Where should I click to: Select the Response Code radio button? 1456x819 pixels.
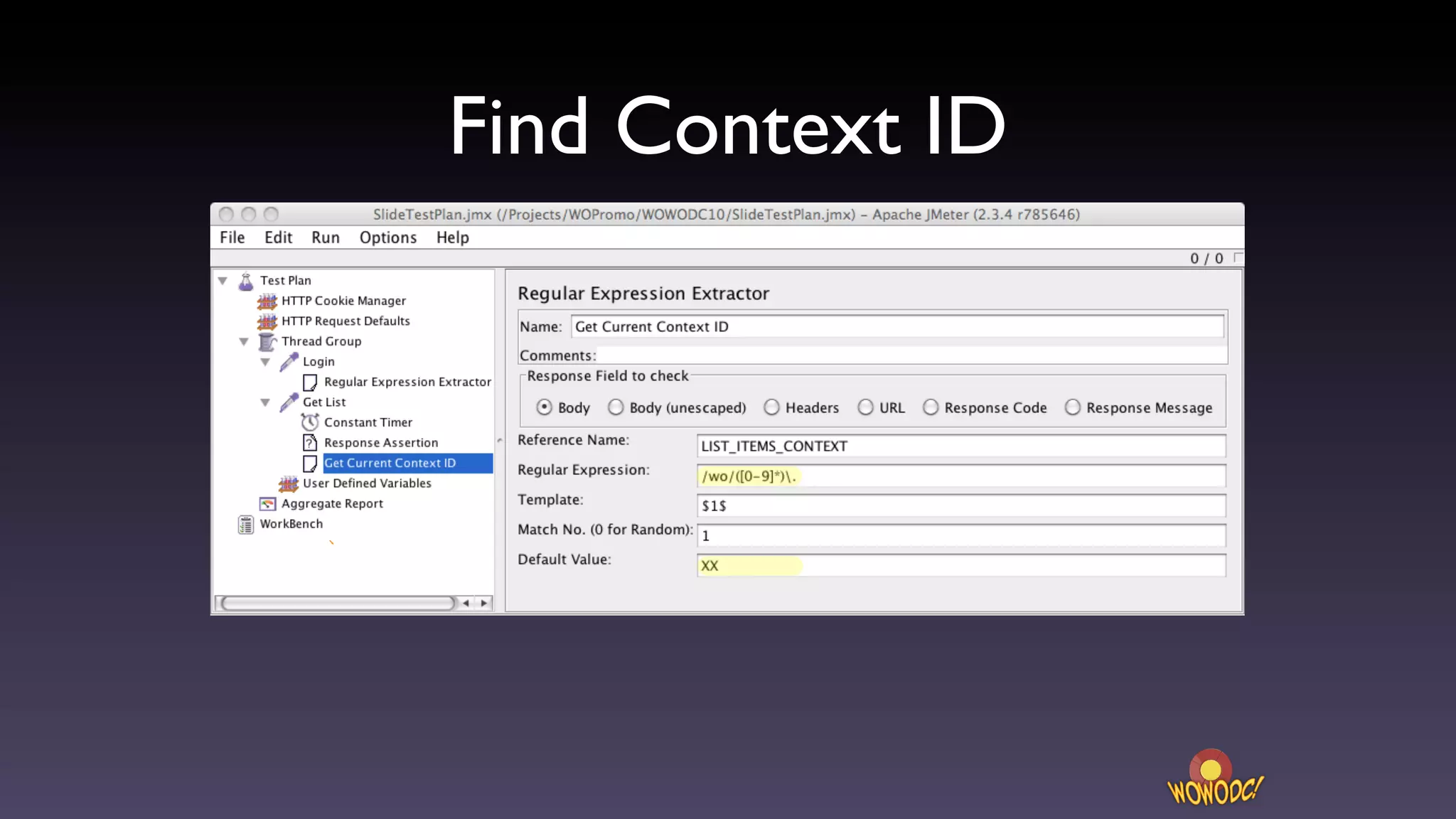tap(931, 407)
